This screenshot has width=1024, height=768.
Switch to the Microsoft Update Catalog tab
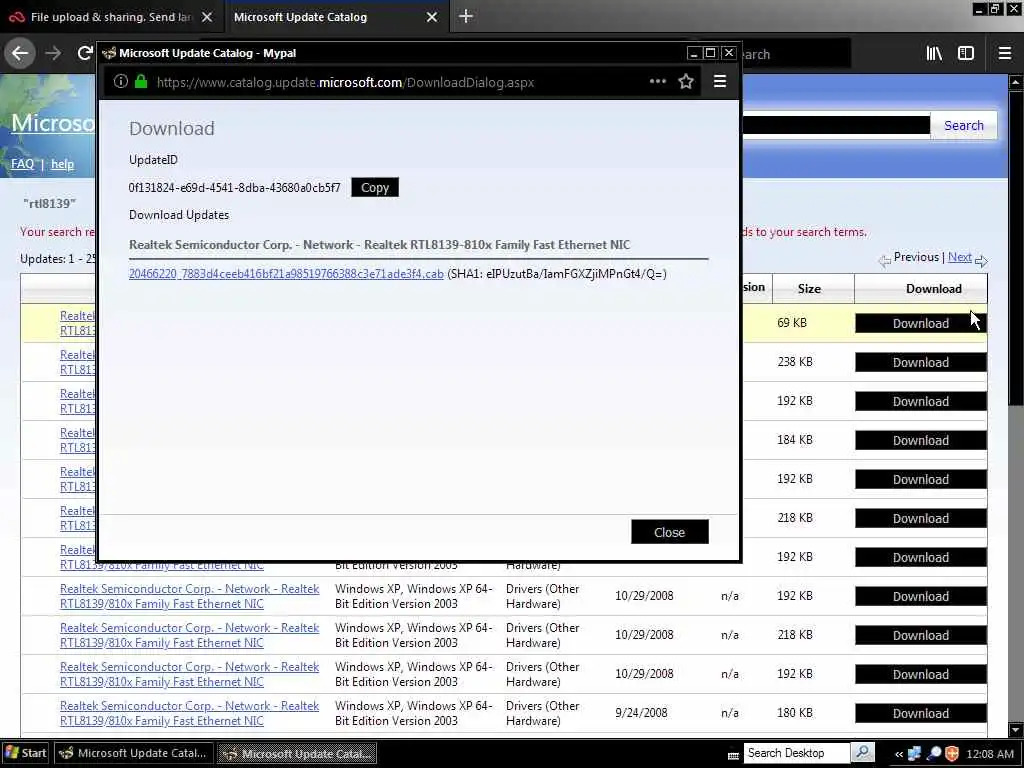(x=336, y=17)
